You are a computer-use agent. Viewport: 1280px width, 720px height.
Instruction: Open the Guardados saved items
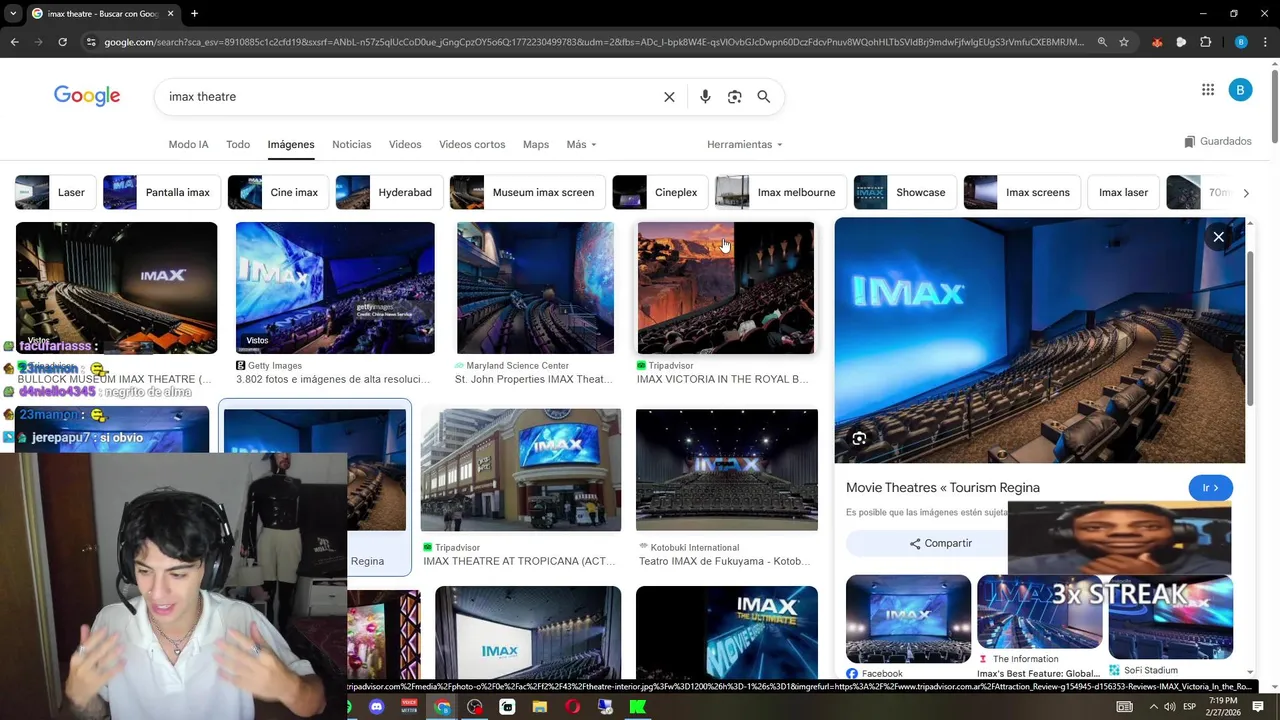tap(1217, 142)
